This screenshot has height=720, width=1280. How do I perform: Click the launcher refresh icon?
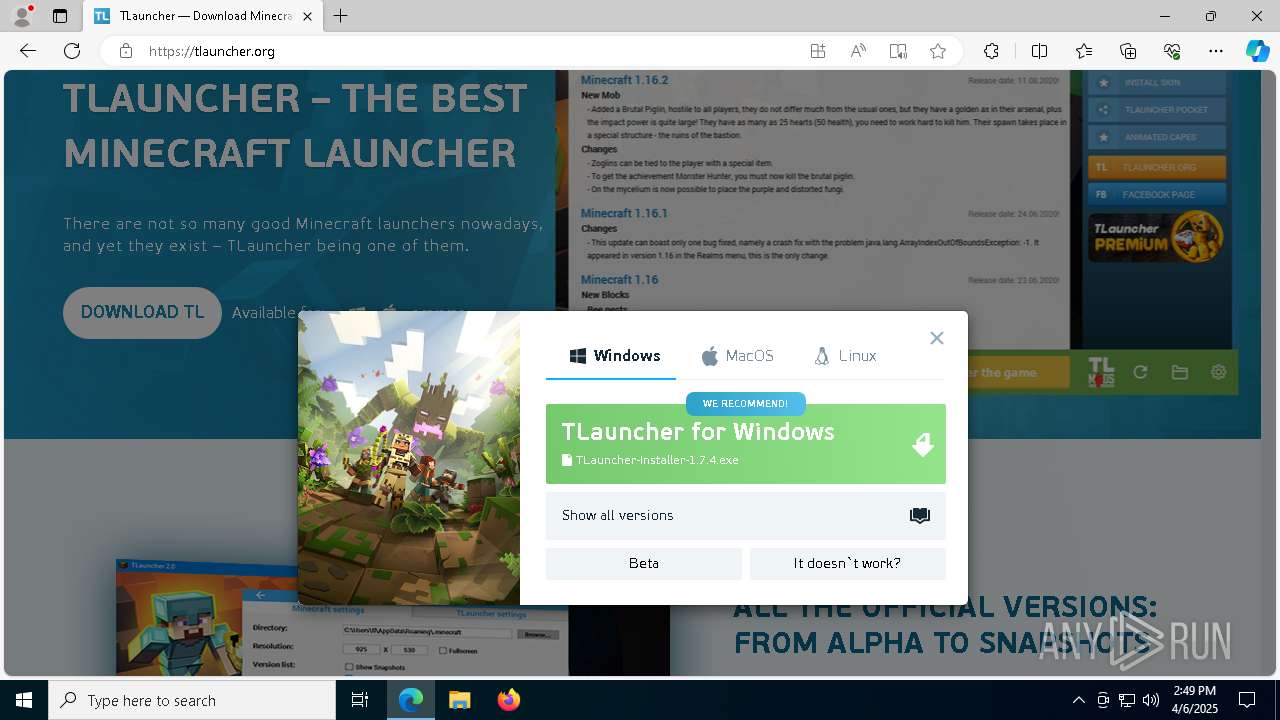pyautogui.click(x=1140, y=372)
